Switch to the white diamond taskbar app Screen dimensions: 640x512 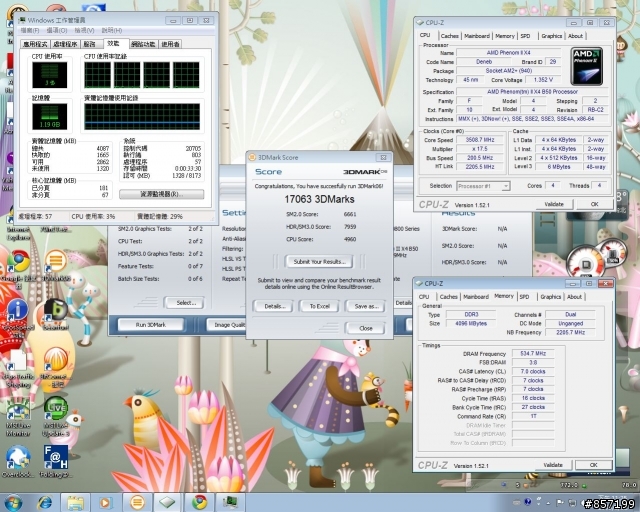167,502
